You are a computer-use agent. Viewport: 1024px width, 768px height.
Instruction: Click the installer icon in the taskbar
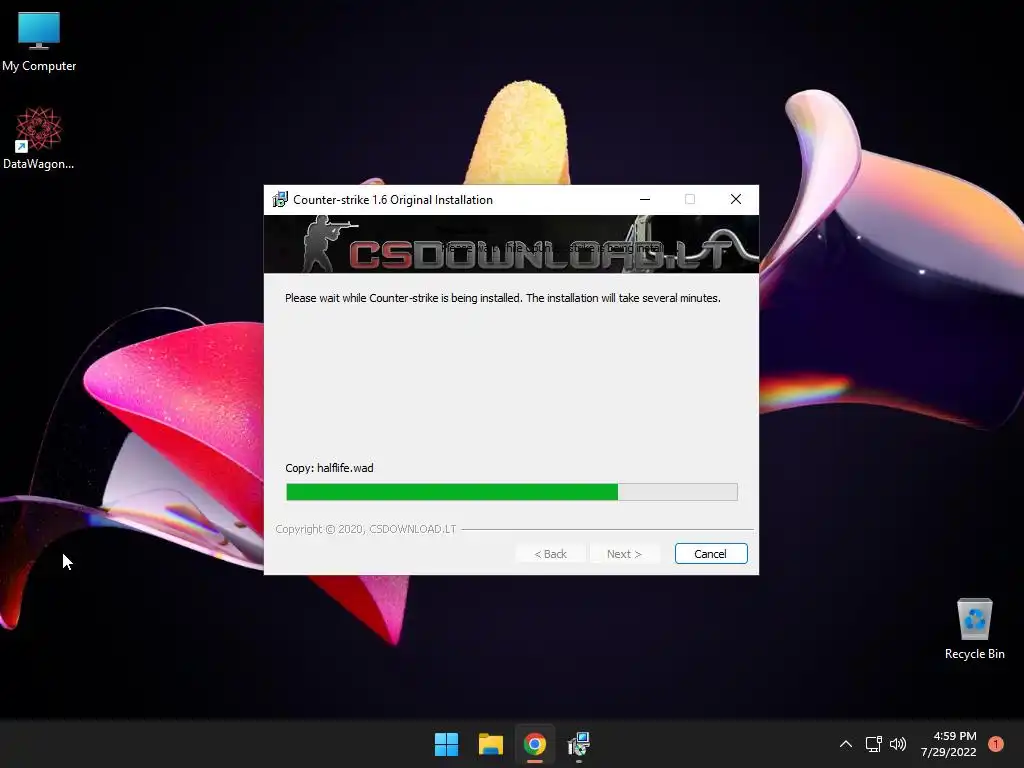pos(579,744)
